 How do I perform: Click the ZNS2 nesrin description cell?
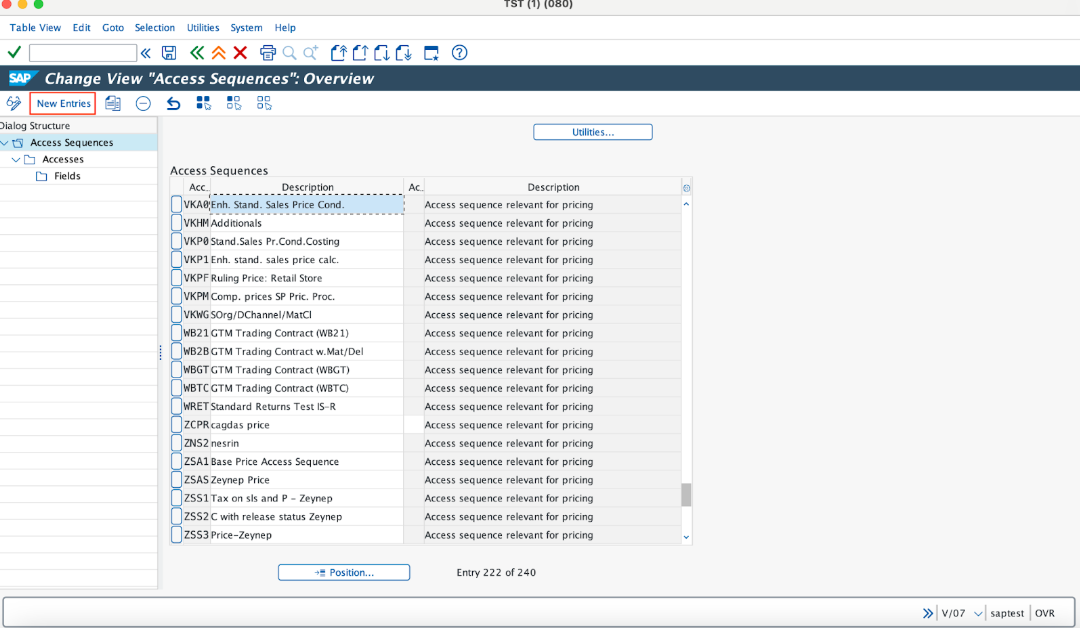click(x=307, y=443)
